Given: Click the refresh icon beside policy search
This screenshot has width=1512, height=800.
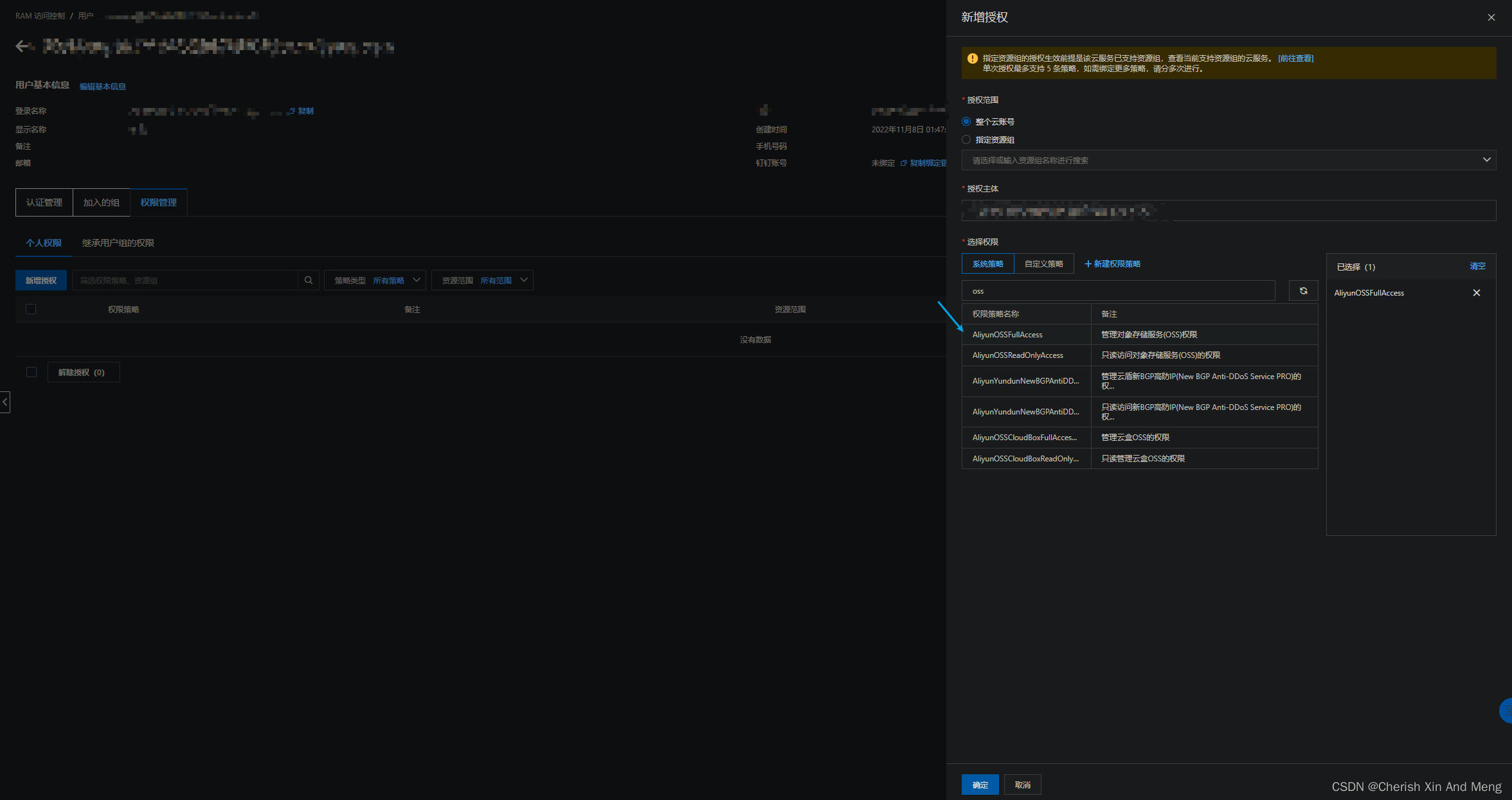Looking at the screenshot, I should click(1303, 291).
